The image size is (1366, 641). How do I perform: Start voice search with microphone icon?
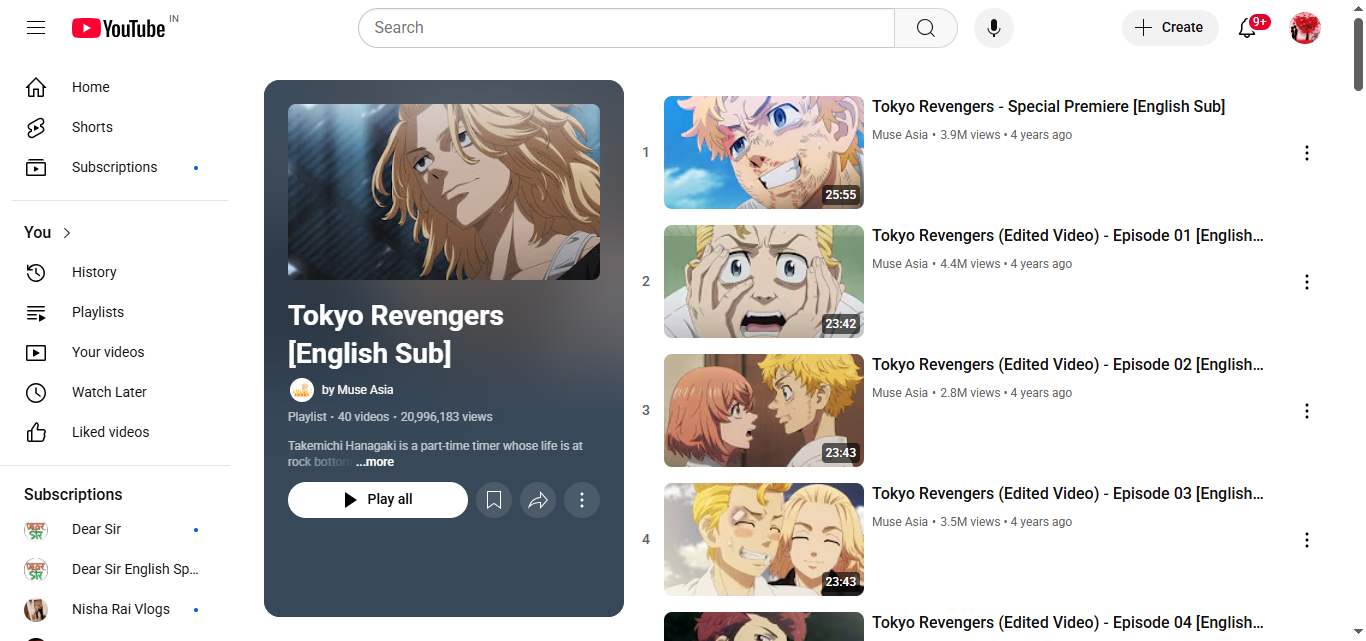click(x=994, y=28)
